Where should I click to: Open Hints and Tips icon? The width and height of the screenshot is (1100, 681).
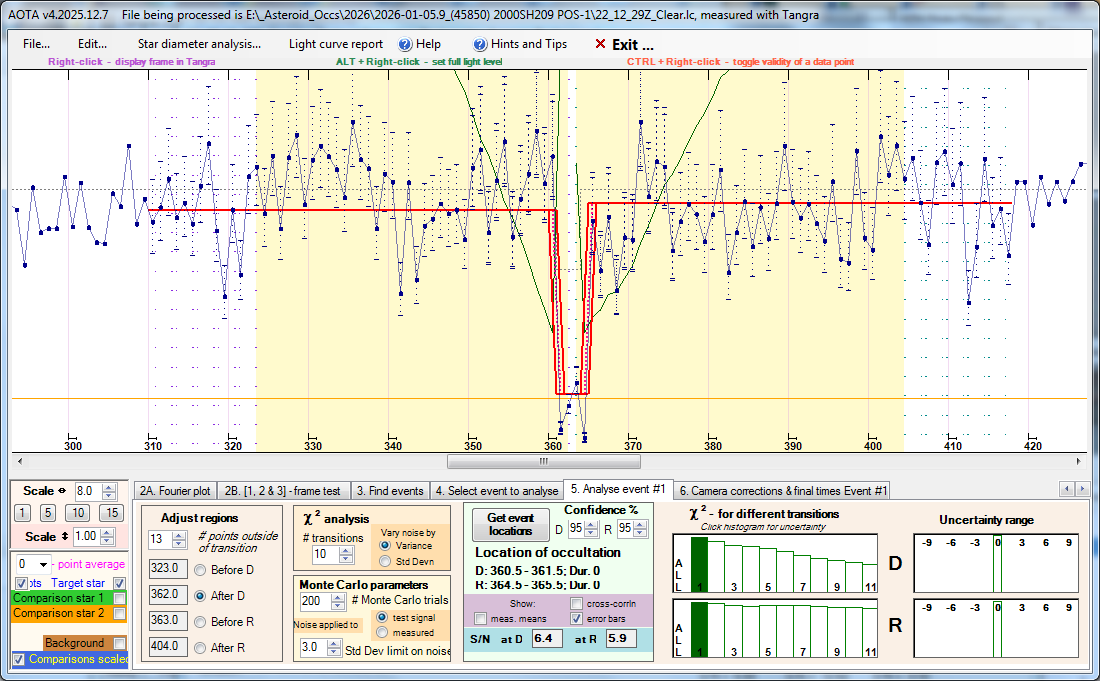[480, 44]
